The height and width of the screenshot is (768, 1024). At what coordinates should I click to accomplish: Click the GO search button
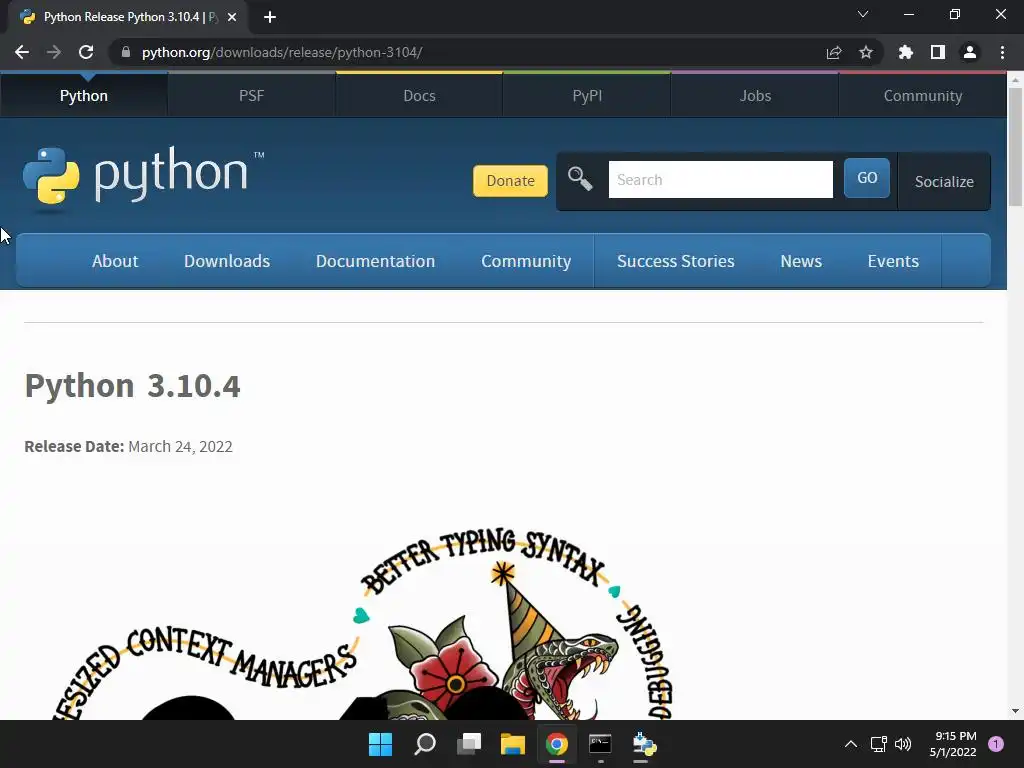[867, 178]
